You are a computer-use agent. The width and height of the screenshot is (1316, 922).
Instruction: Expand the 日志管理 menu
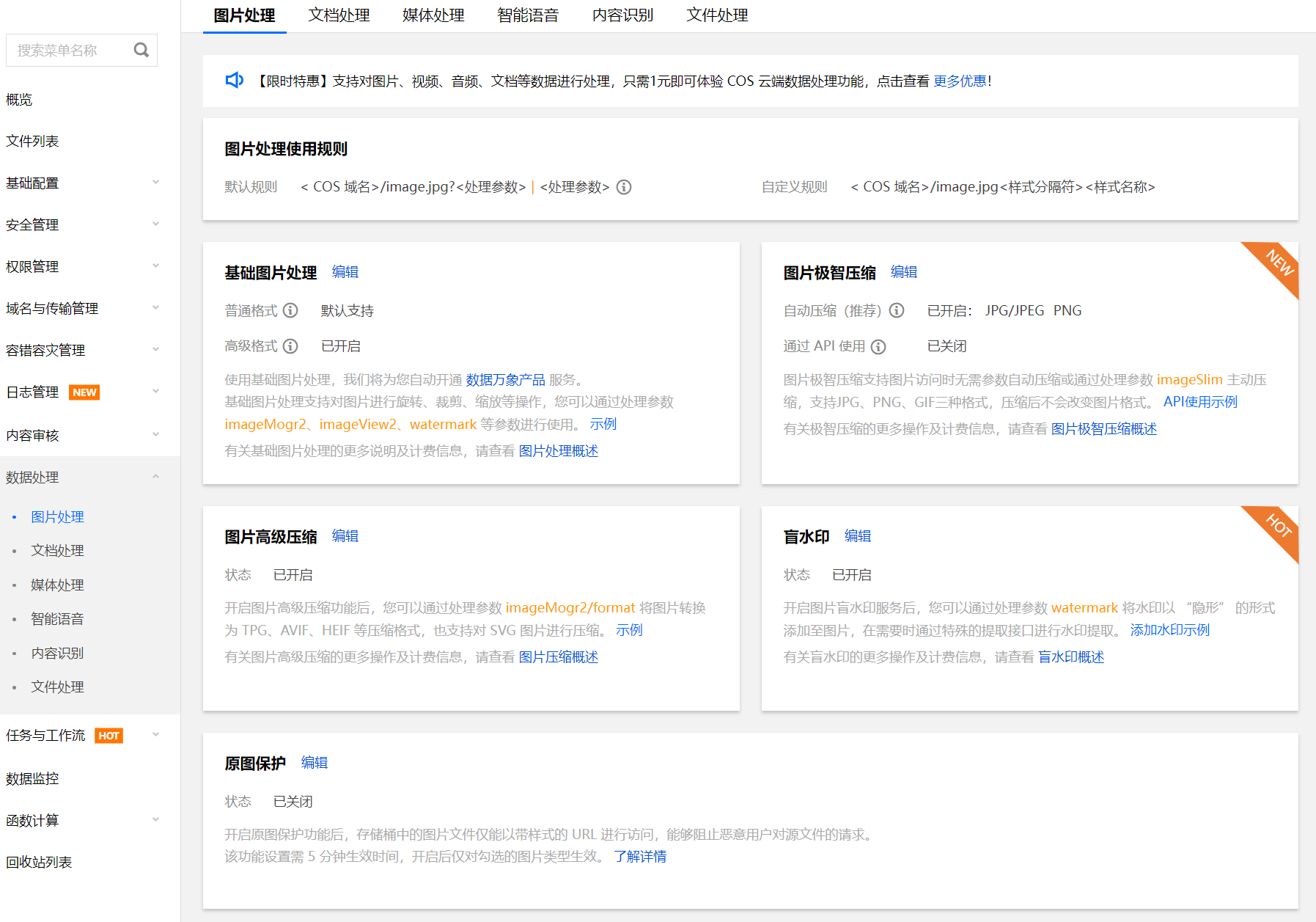[81, 392]
